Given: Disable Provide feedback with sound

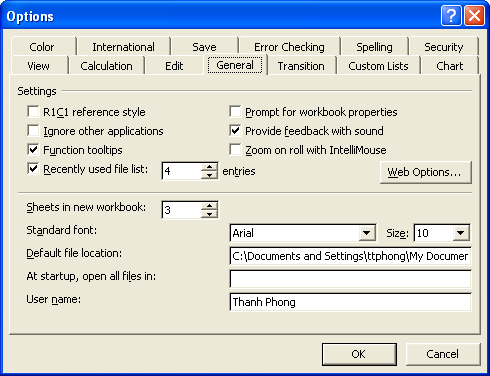Looking at the screenshot, I should tap(235, 130).
